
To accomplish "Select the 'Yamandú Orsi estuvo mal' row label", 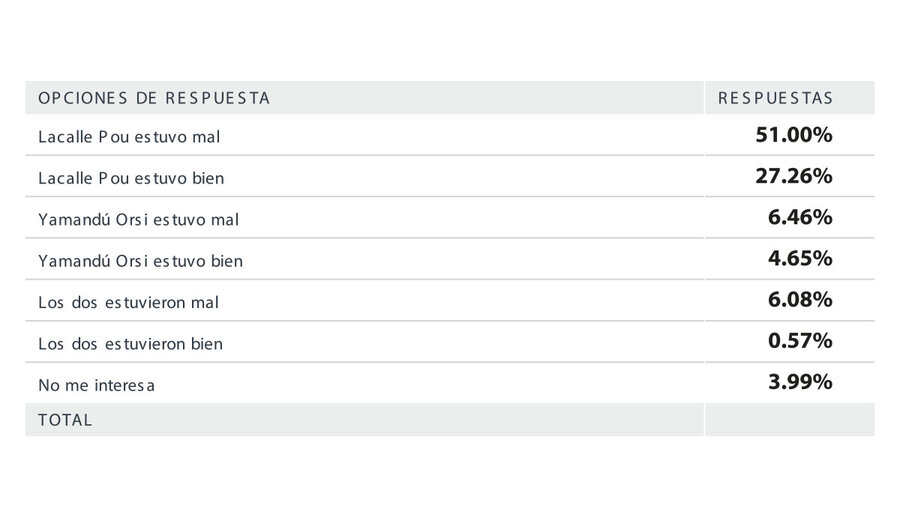I will click(x=138, y=219).
